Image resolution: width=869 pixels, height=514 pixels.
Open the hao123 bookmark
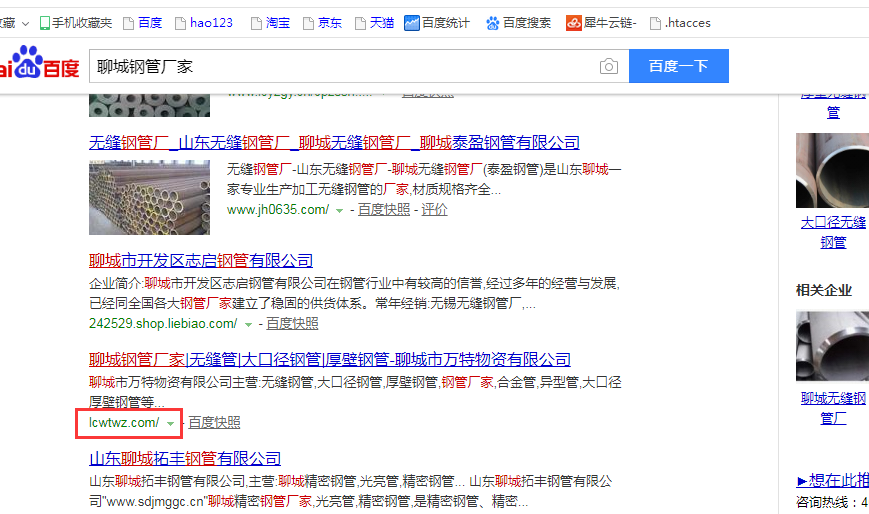pyautogui.click(x=204, y=23)
